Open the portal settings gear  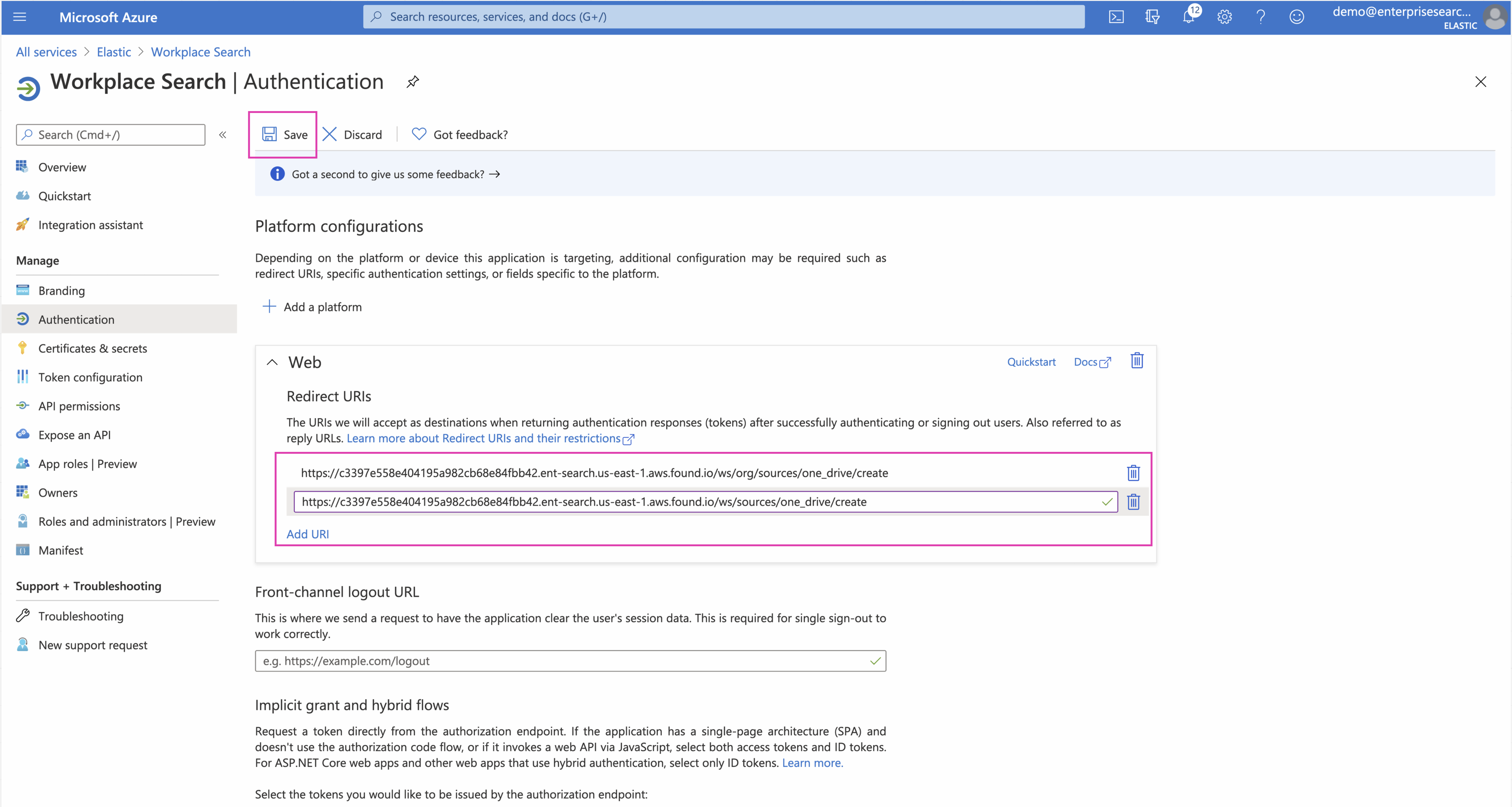point(1225,17)
